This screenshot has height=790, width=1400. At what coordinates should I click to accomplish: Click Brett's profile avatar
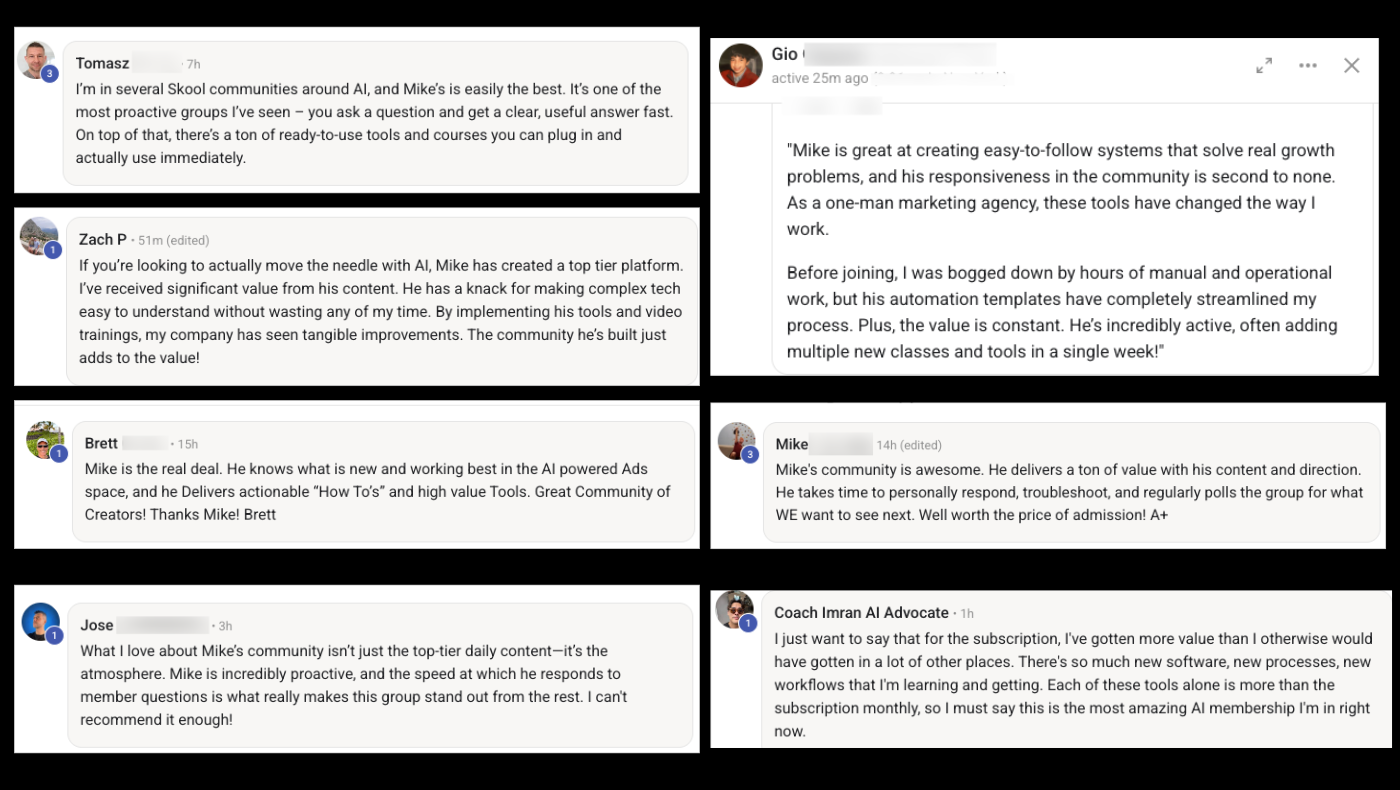[44, 440]
